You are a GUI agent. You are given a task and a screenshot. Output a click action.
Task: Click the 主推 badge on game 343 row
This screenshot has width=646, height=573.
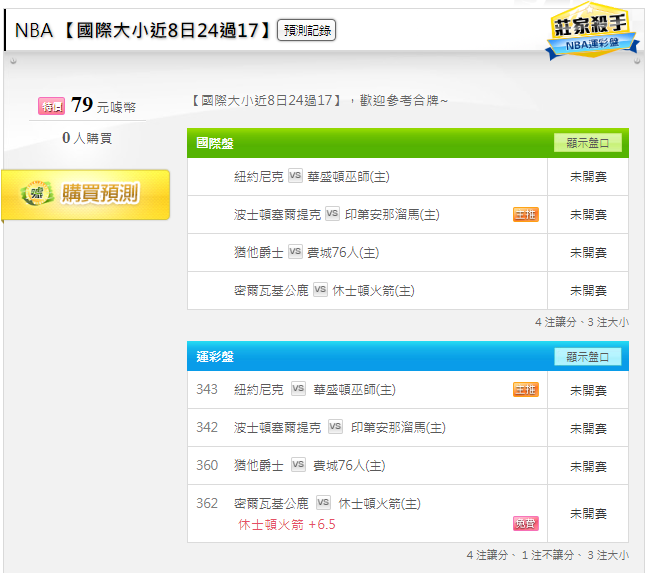pos(526,389)
